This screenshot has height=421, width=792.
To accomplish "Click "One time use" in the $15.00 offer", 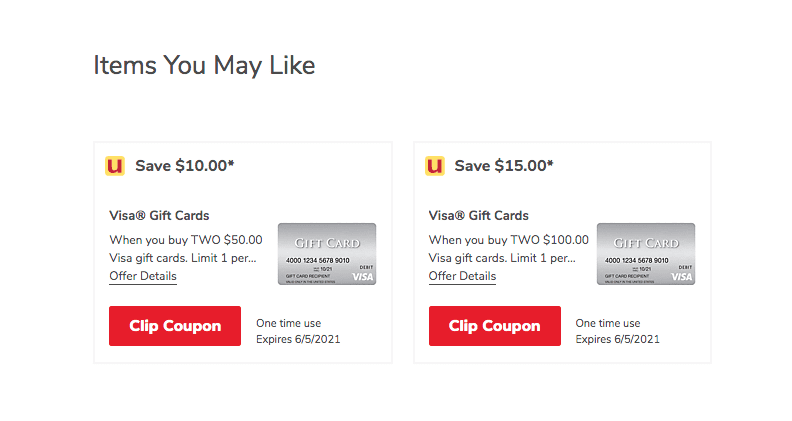I will tap(608, 323).
